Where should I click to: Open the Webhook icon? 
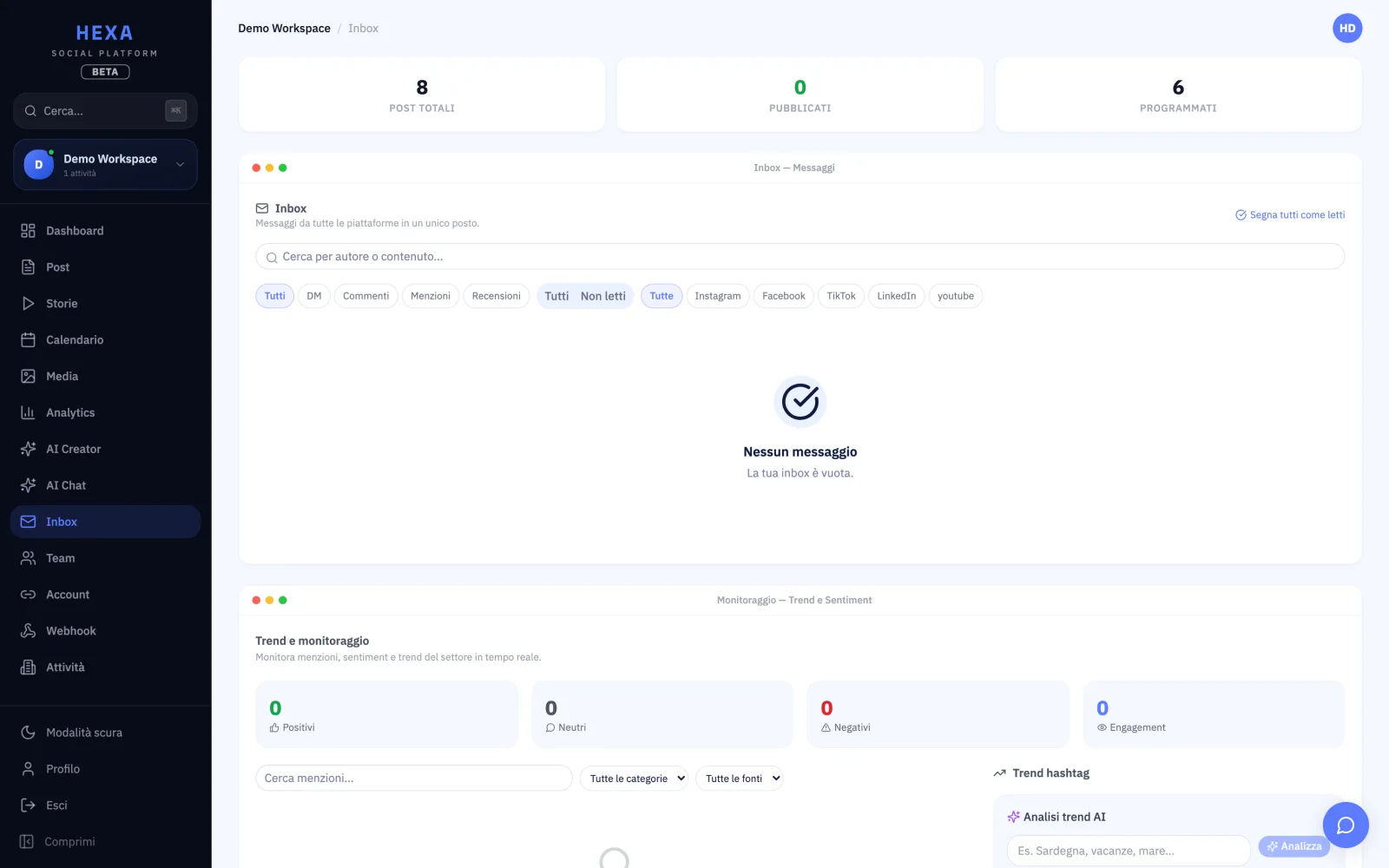(28, 631)
